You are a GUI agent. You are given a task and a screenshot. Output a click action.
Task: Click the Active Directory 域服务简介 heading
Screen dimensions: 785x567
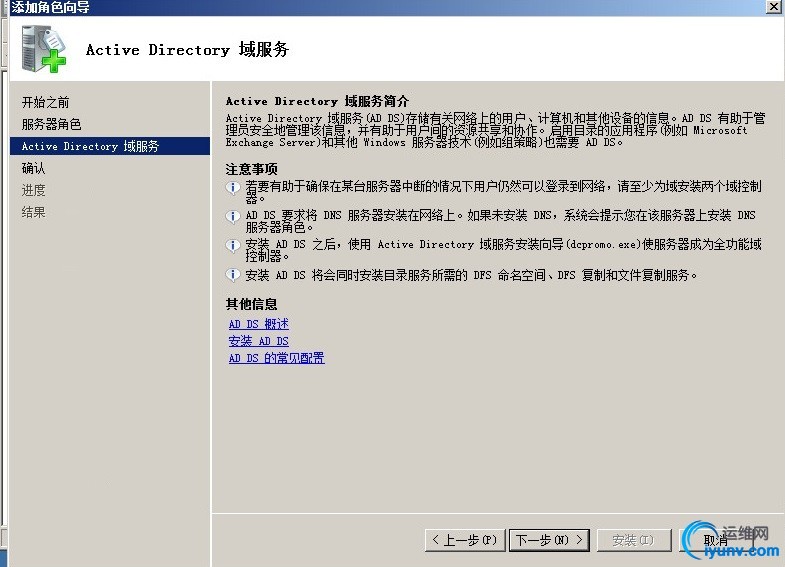(x=317, y=101)
